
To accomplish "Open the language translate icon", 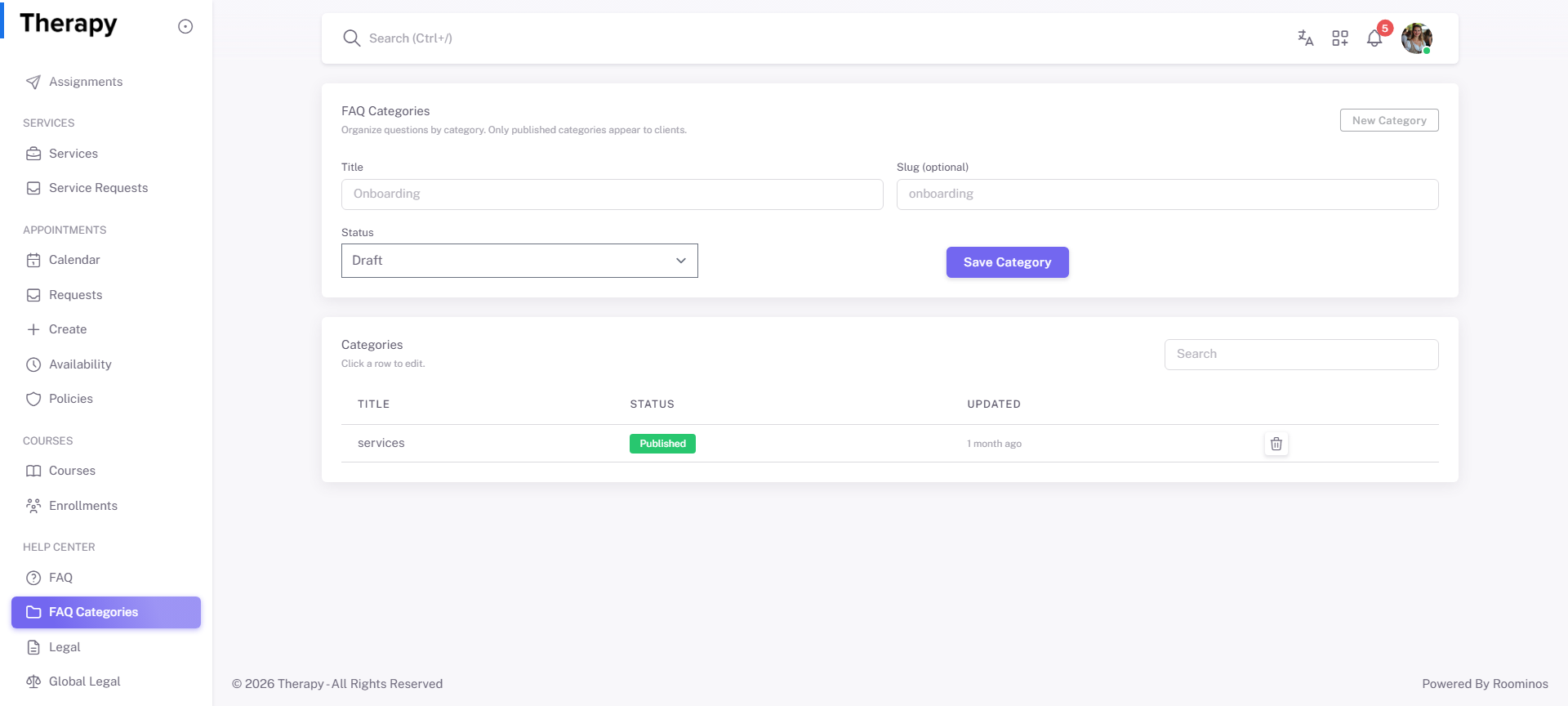I will tap(1305, 38).
